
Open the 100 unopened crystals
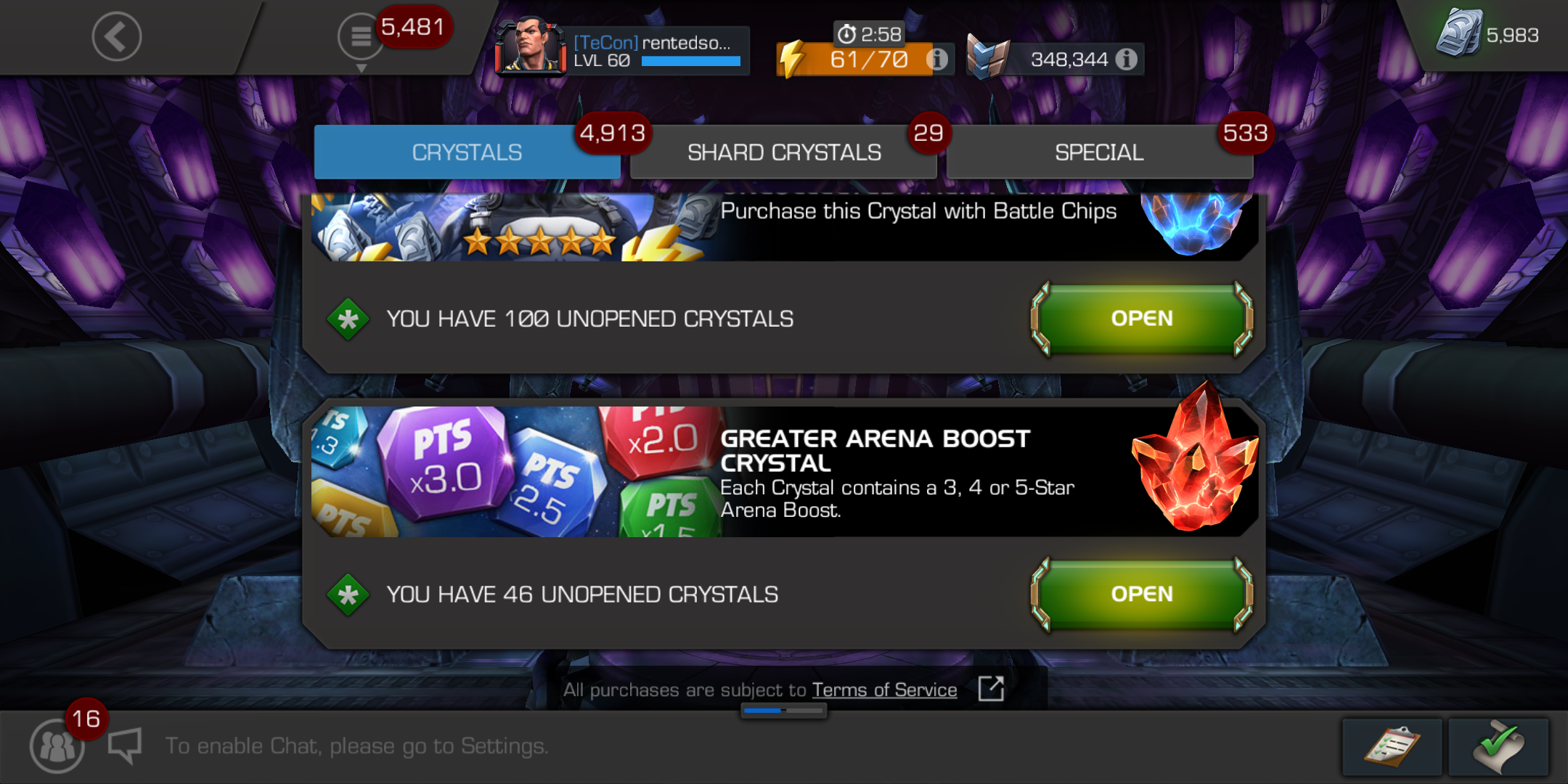point(1142,319)
